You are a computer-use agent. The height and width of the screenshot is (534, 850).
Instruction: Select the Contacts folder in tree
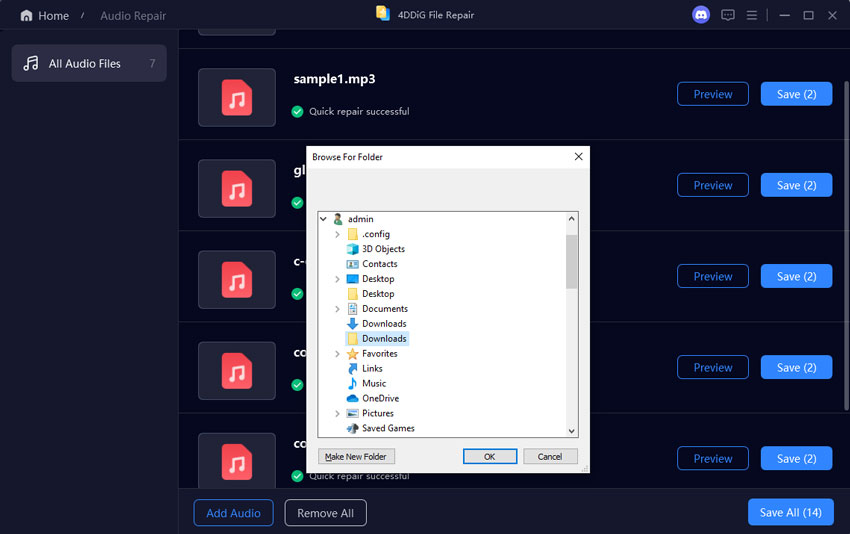coord(379,264)
